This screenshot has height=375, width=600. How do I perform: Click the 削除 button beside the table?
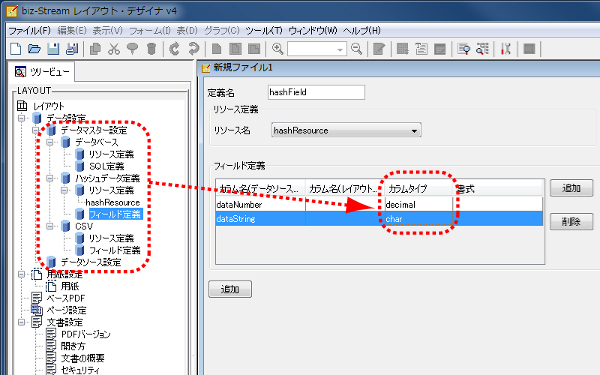coord(571,222)
